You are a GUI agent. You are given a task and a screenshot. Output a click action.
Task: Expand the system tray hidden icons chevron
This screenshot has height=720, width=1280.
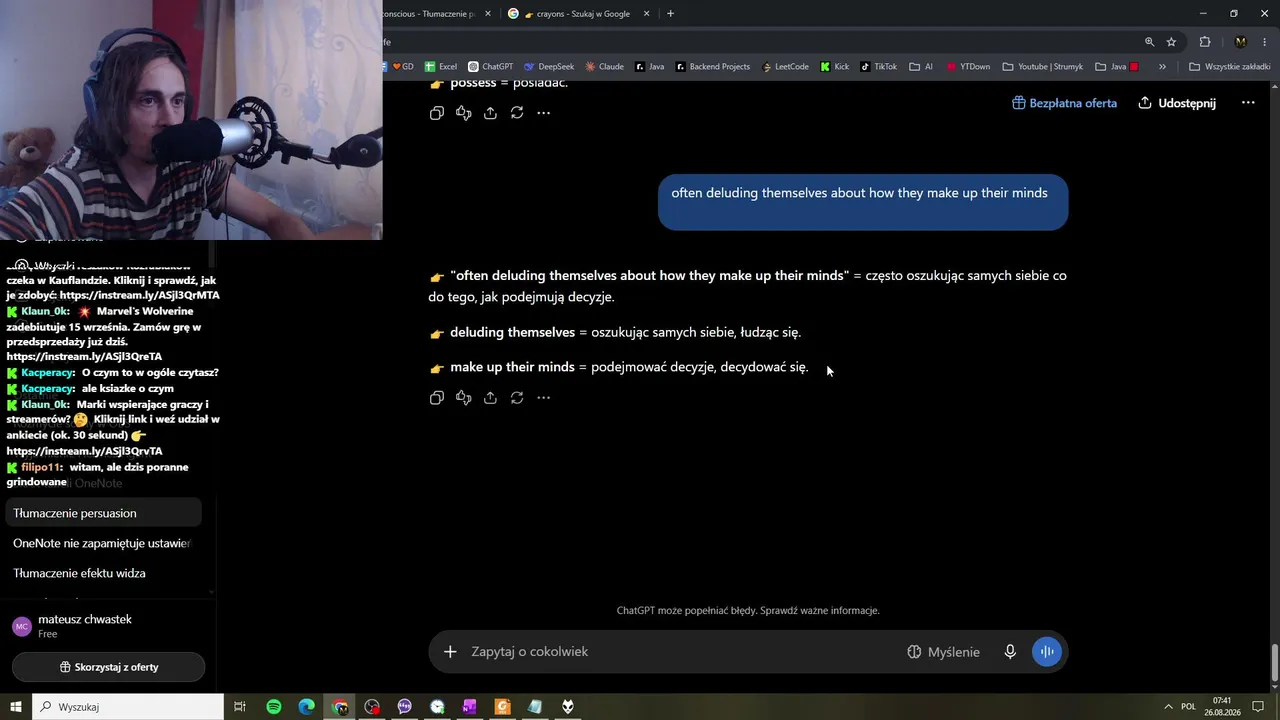click(1167, 707)
